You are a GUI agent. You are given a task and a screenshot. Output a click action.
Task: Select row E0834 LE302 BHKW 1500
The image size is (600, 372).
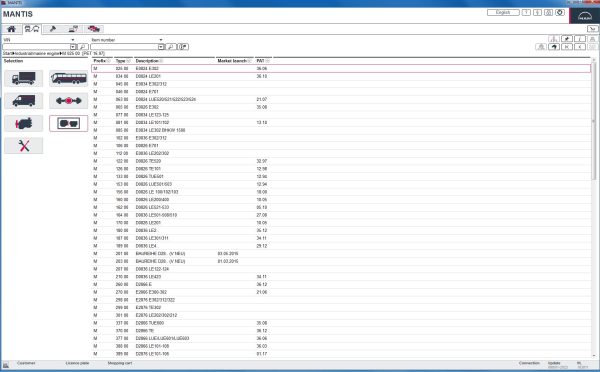click(341, 130)
